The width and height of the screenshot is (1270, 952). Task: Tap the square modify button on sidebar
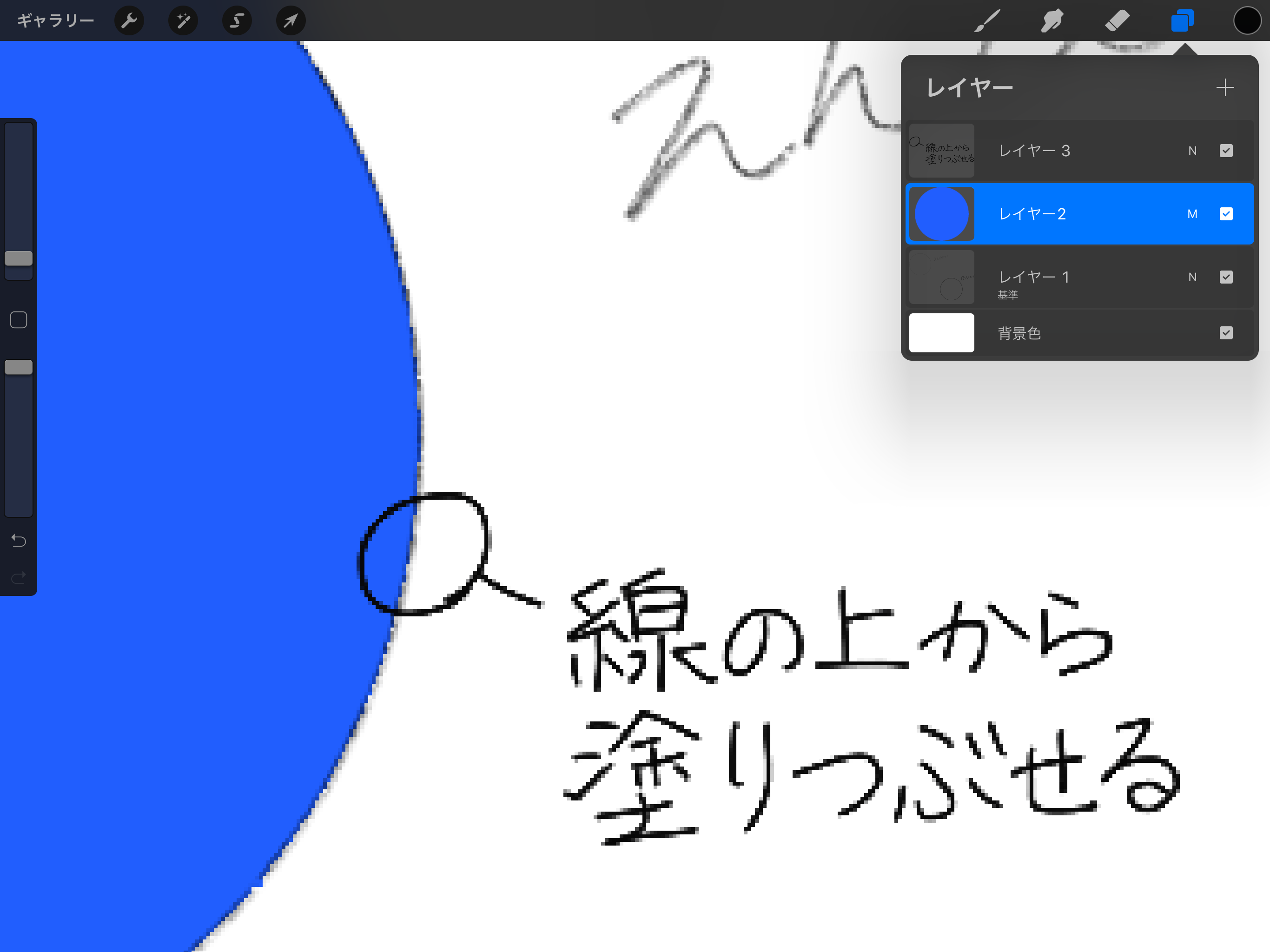point(19,320)
